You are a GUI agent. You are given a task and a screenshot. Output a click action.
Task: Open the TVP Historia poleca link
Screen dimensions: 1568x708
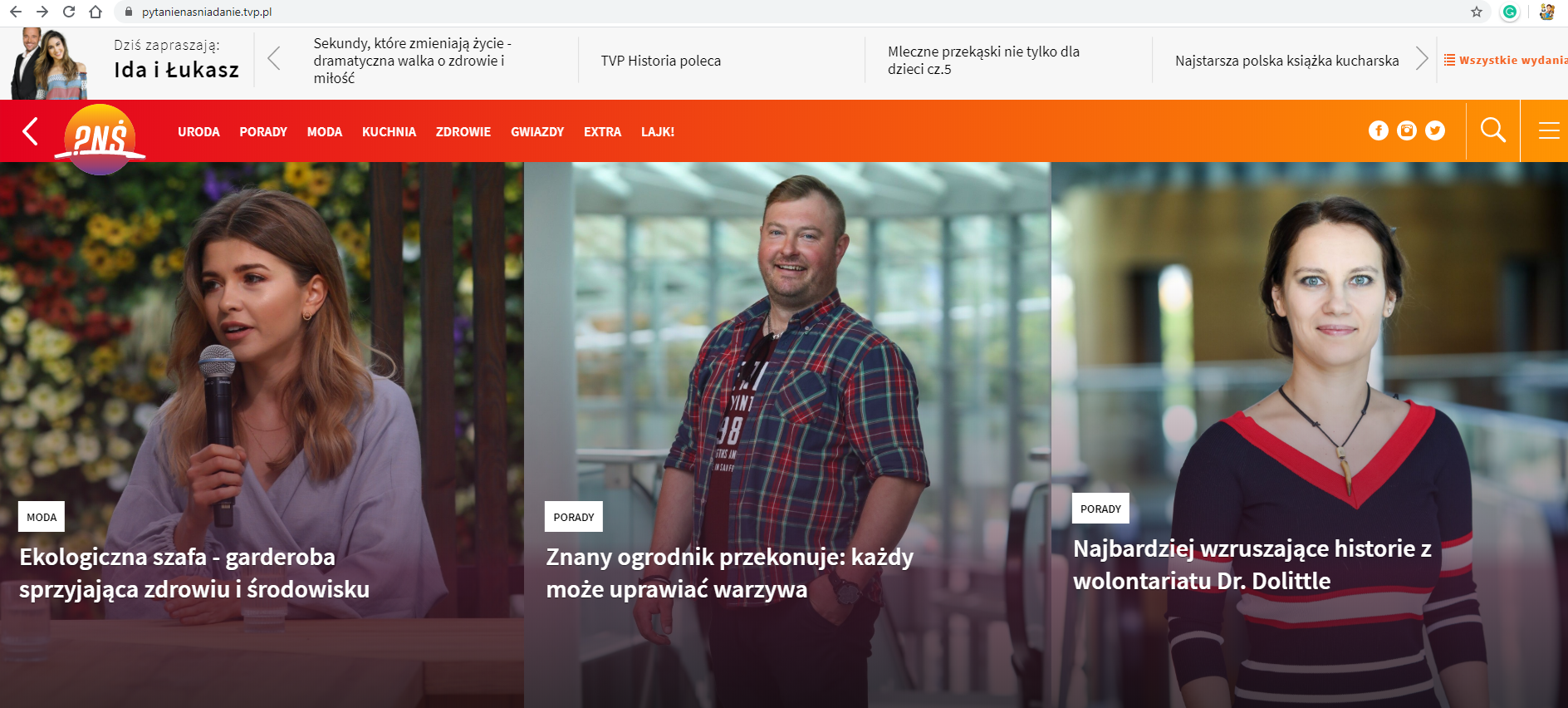661,61
